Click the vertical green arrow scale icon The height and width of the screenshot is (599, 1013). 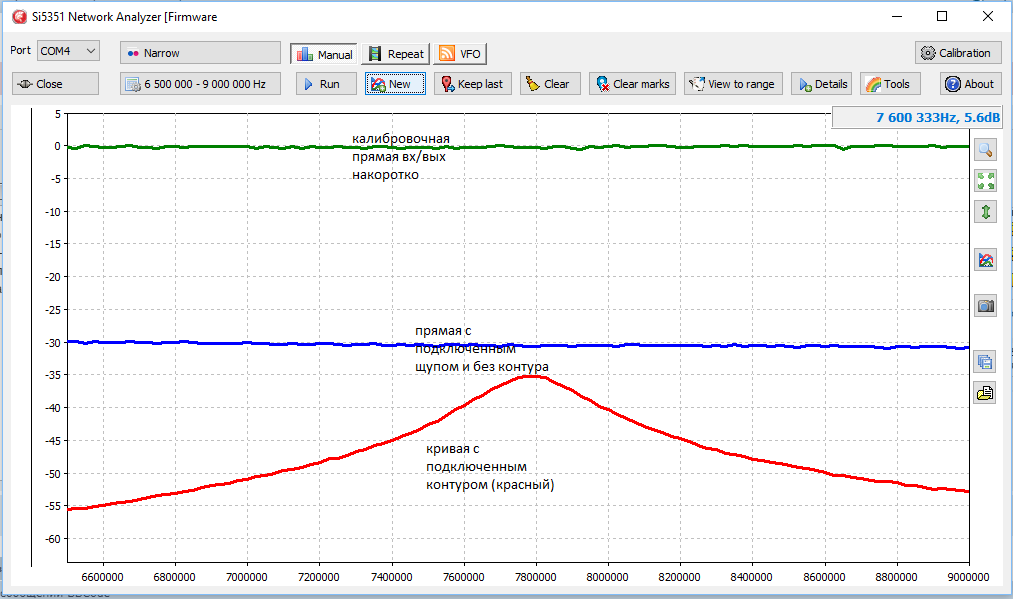985,212
